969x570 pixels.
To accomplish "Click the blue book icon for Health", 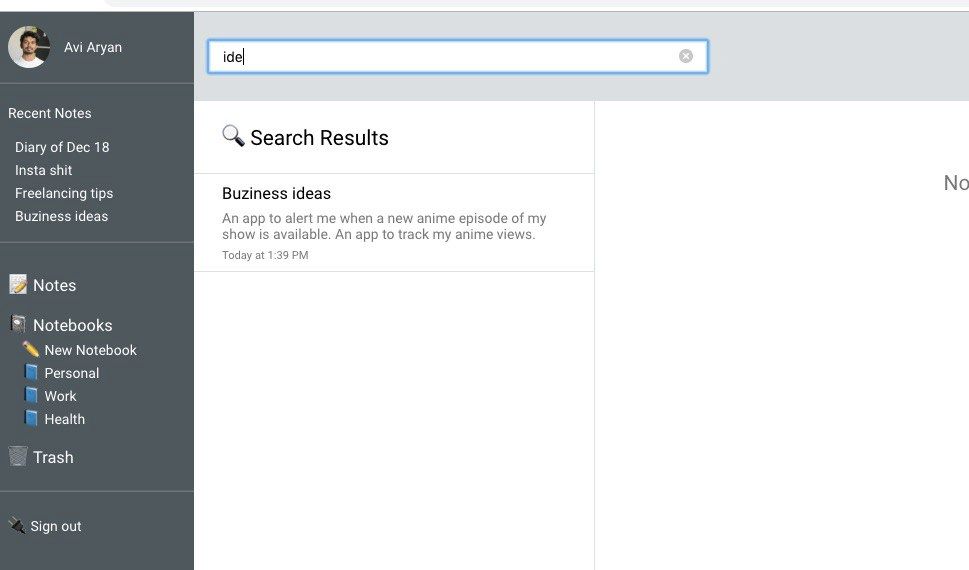I will tap(31, 419).
